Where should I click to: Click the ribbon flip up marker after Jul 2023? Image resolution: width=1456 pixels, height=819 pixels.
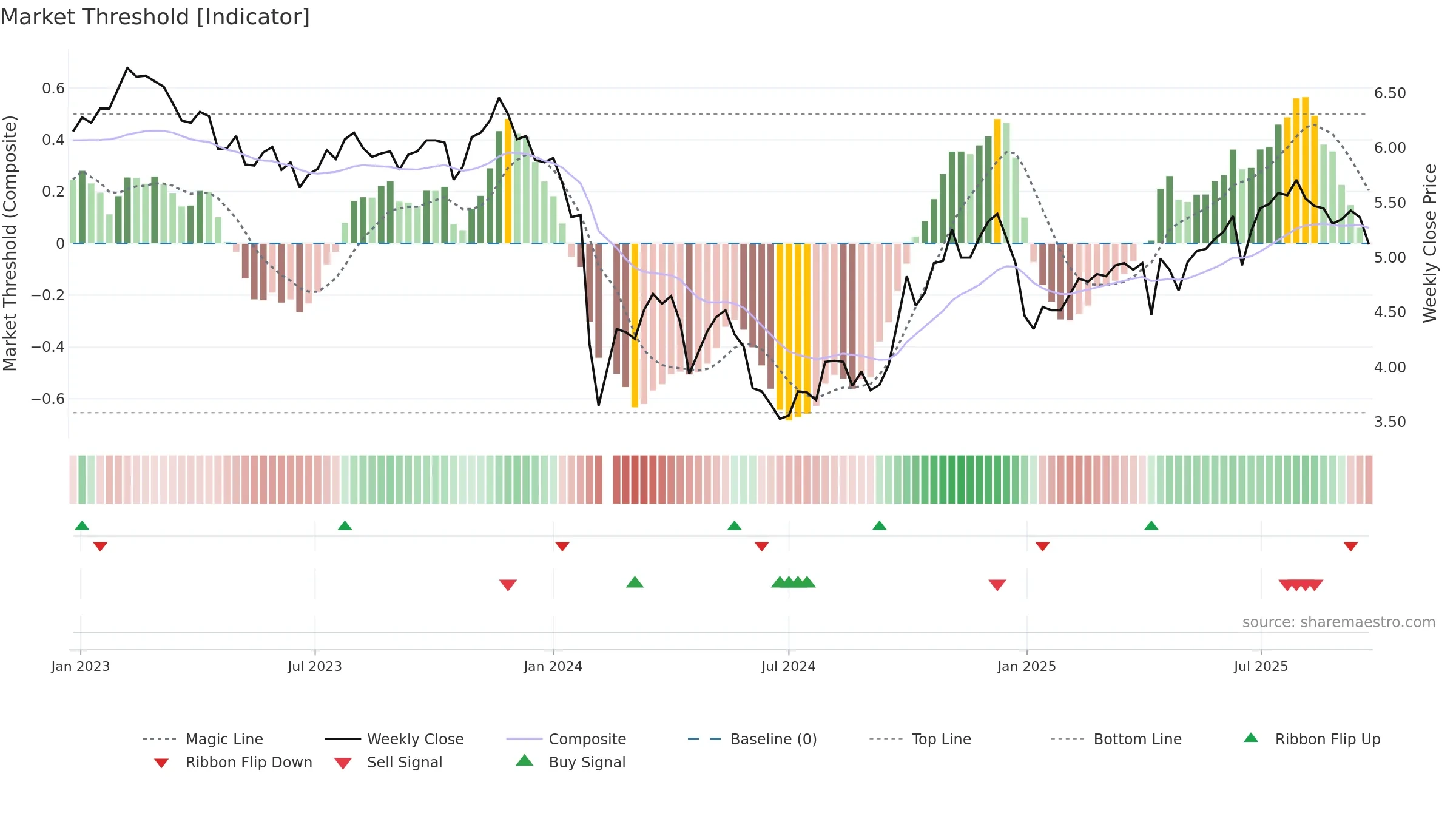[x=345, y=525]
